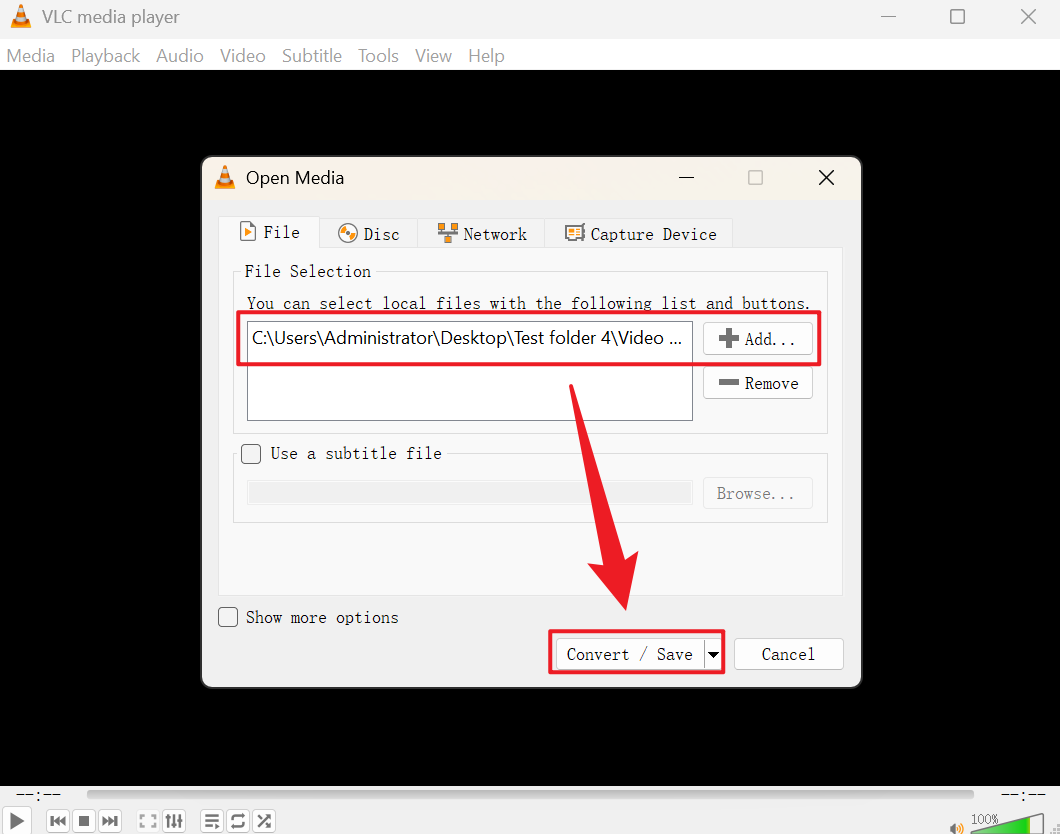1060x834 pixels.
Task: Adjust the volume slider at 100%
Action: coord(1007,824)
